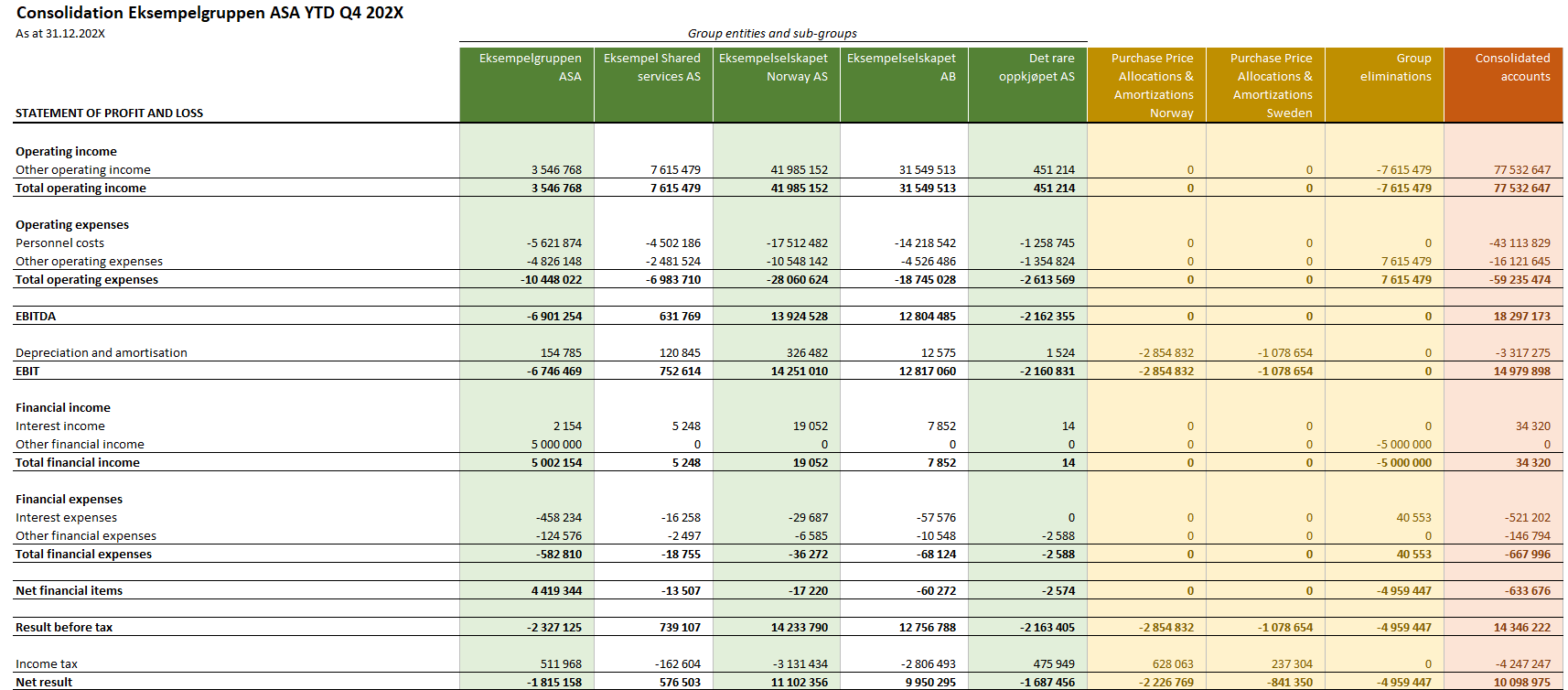Click other financial expenses value -124 576
The image size is (1568, 690).
pos(559,536)
